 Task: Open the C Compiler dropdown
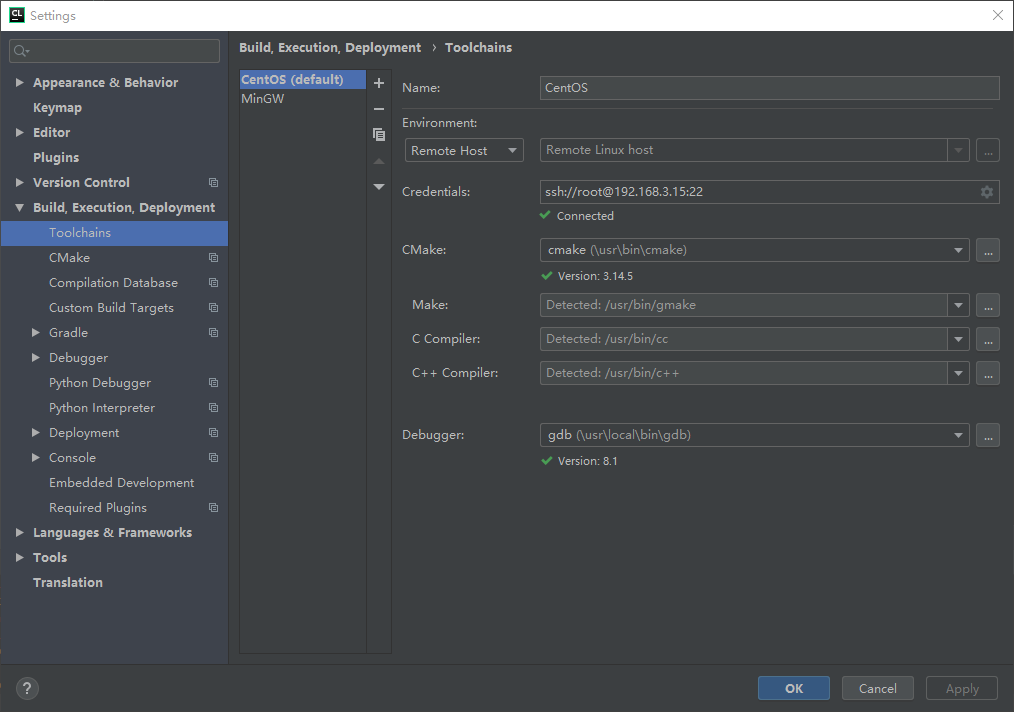[x=958, y=339]
